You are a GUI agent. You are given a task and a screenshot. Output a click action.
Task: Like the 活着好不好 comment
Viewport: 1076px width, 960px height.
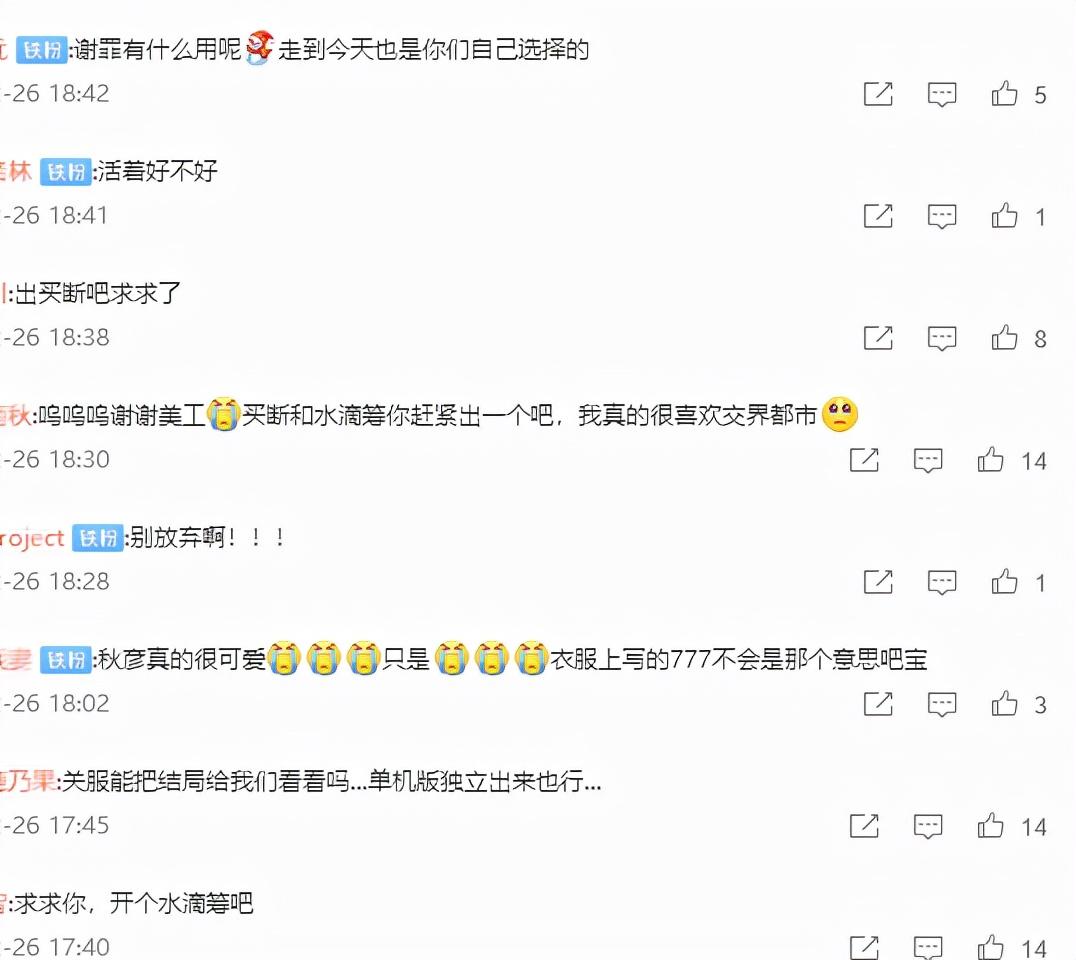tap(1004, 215)
